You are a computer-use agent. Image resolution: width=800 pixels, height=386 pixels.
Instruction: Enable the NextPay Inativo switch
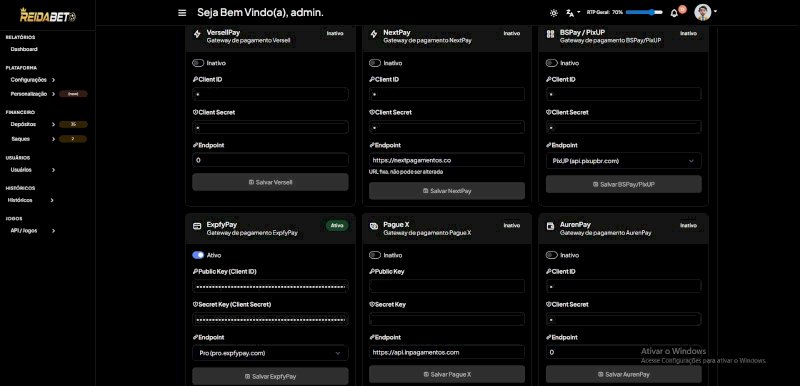[375, 63]
